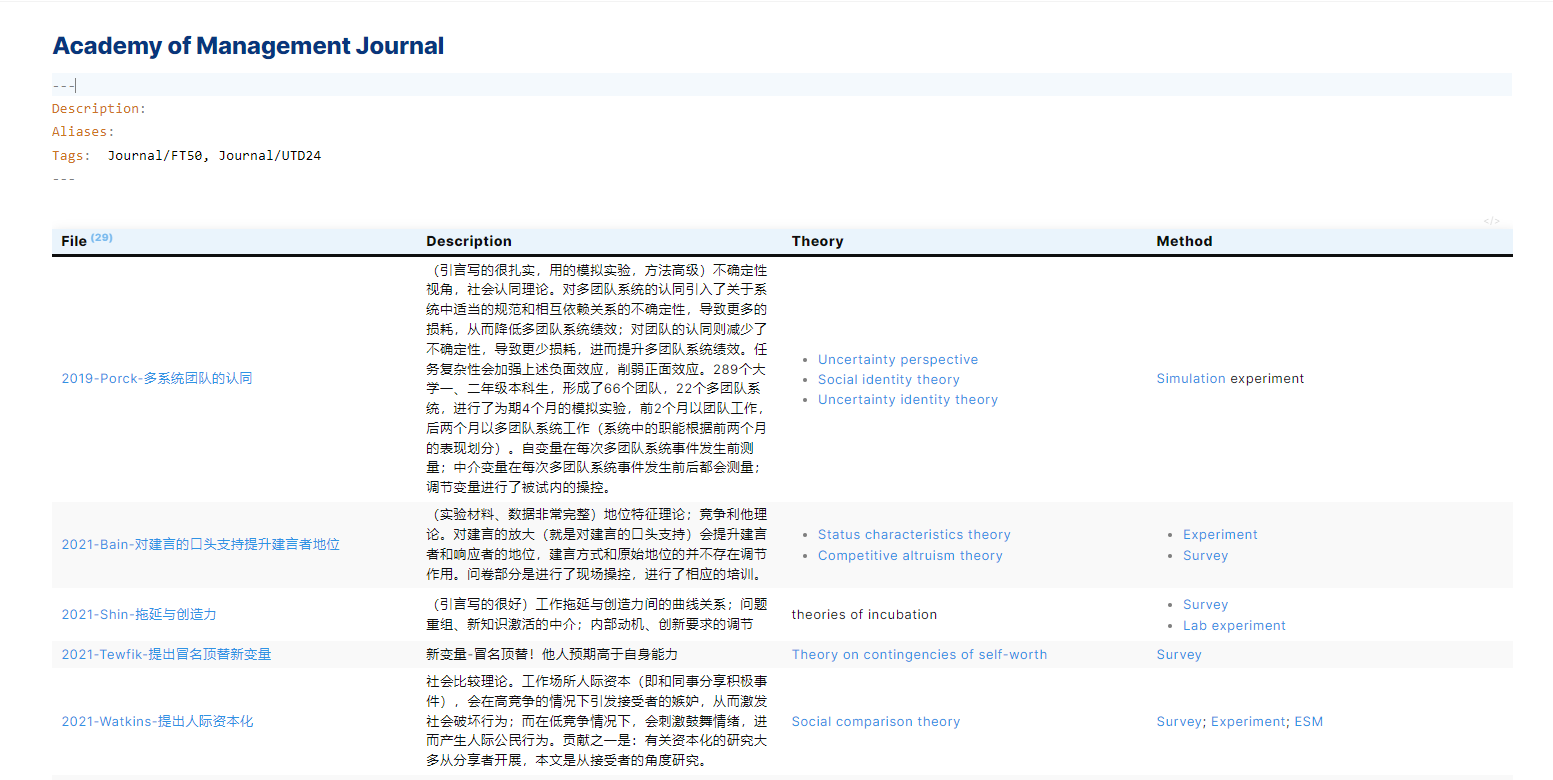Open the Lab experiment link
This screenshot has width=1553, height=780.
pyautogui.click(x=1234, y=625)
